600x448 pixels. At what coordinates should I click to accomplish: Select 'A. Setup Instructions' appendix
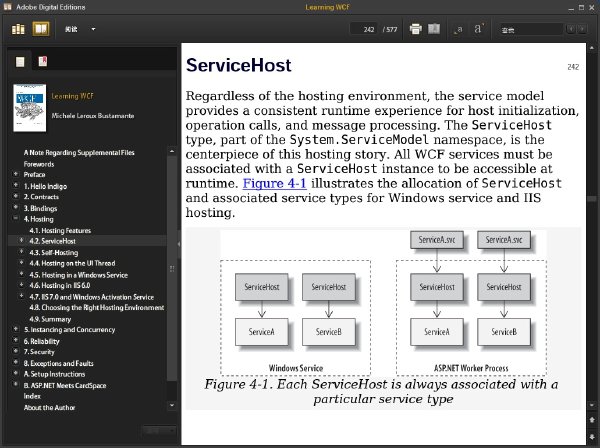(x=54, y=374)
